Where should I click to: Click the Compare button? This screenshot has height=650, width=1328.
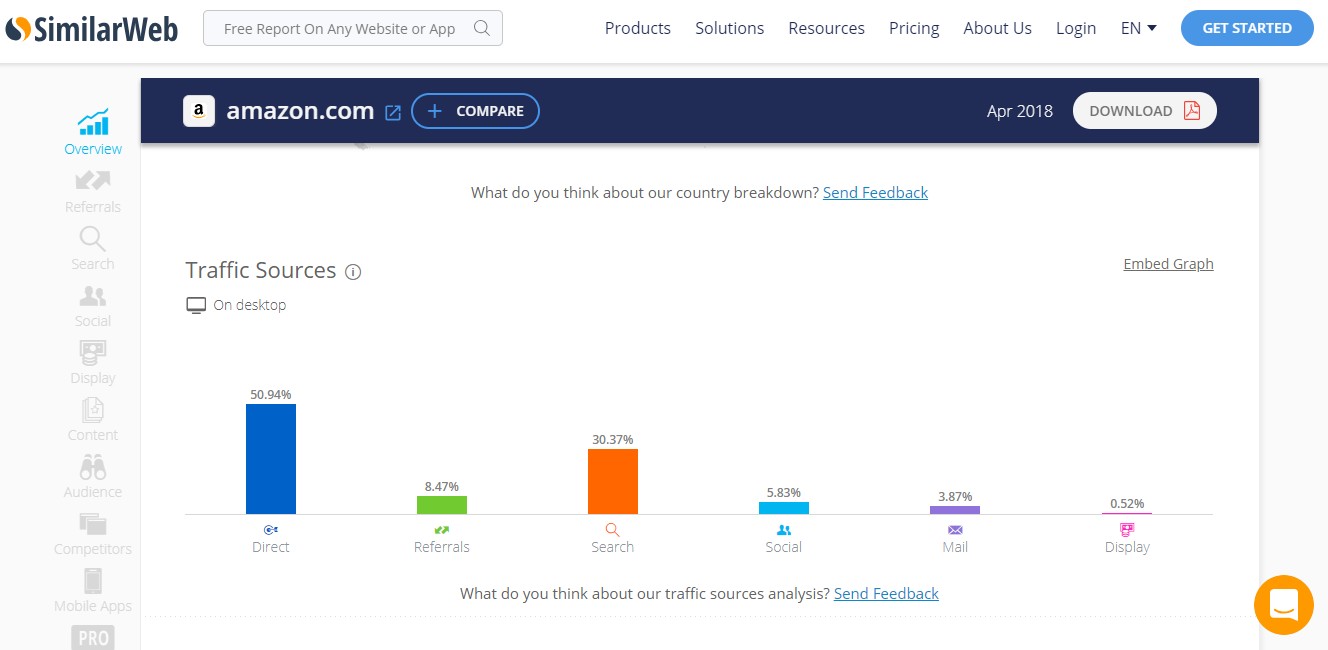[x=475, y=111]
